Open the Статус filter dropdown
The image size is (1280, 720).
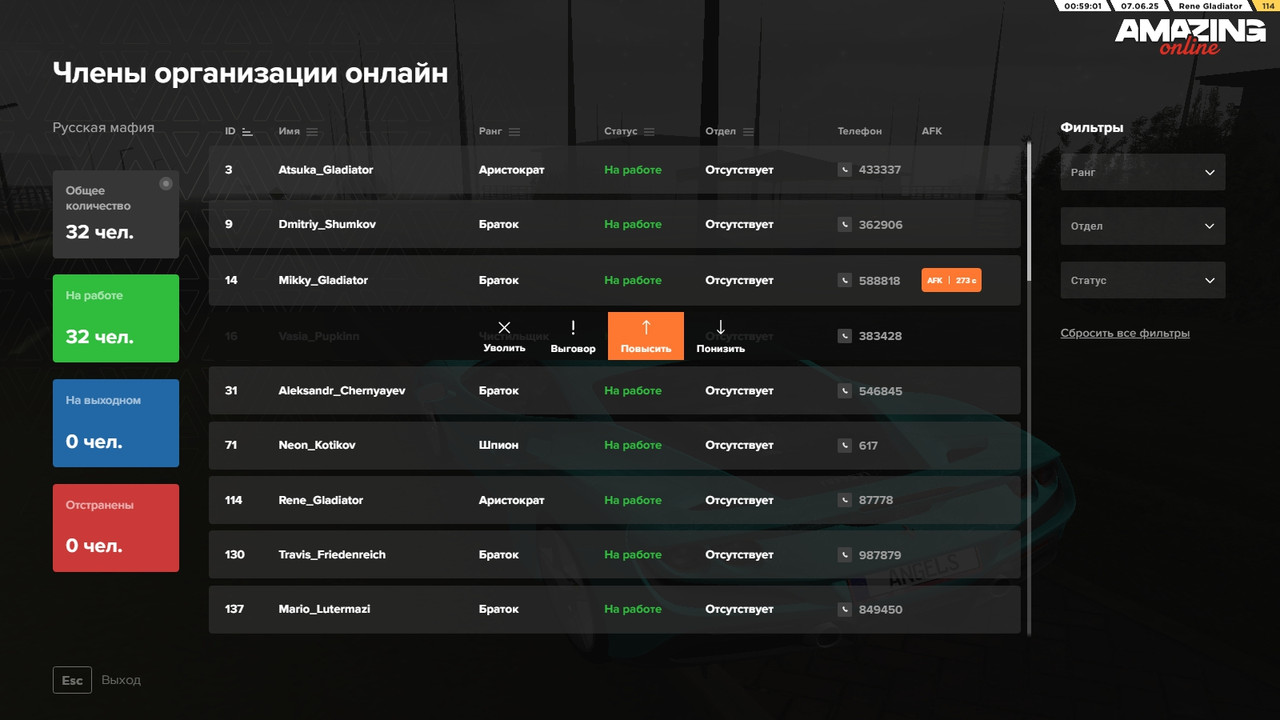coord(1143,280)
